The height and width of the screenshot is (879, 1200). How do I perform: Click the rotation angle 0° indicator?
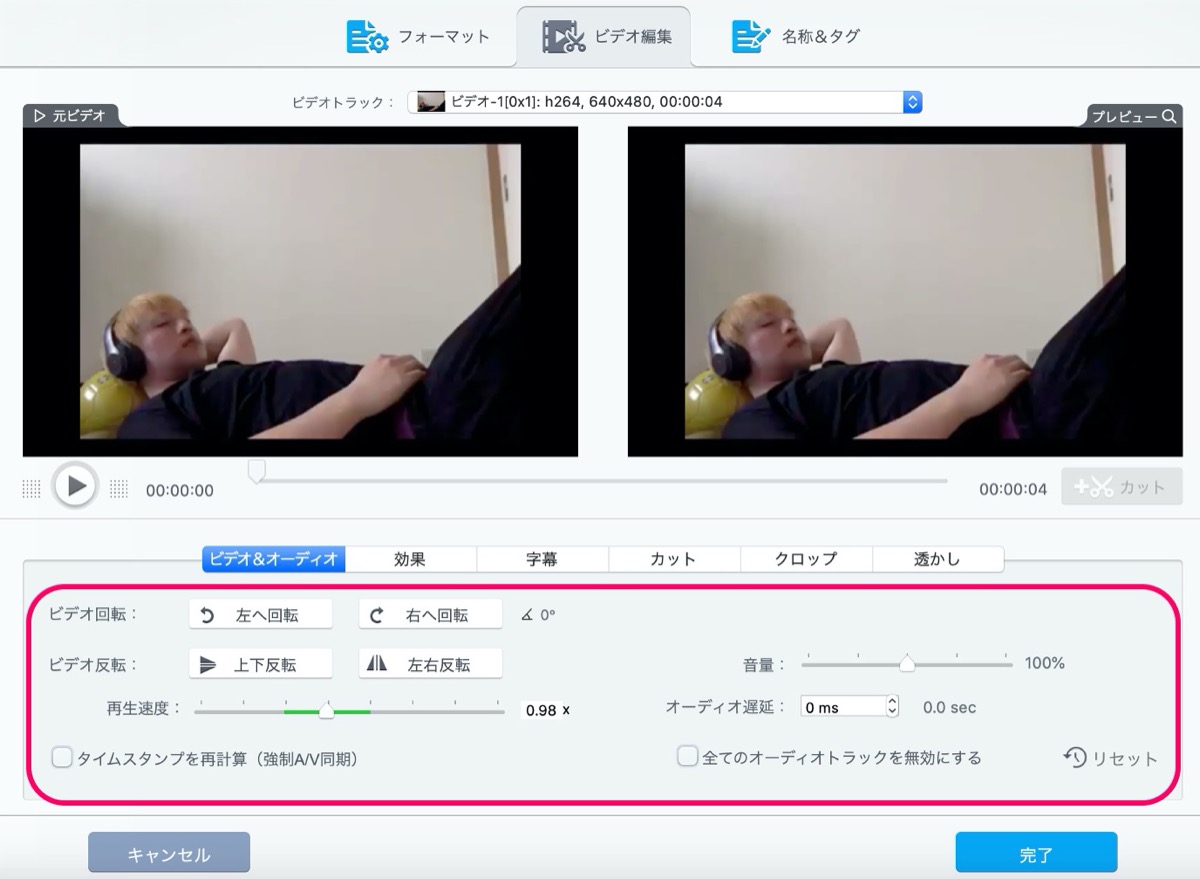[x=538, y=615]
